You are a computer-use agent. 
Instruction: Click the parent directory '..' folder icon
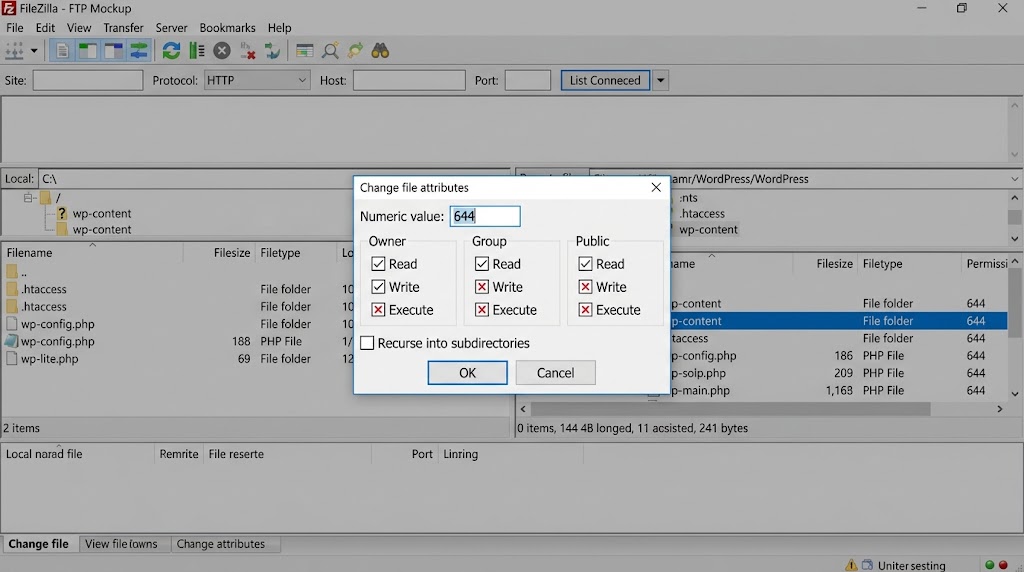tap(12, 272)
